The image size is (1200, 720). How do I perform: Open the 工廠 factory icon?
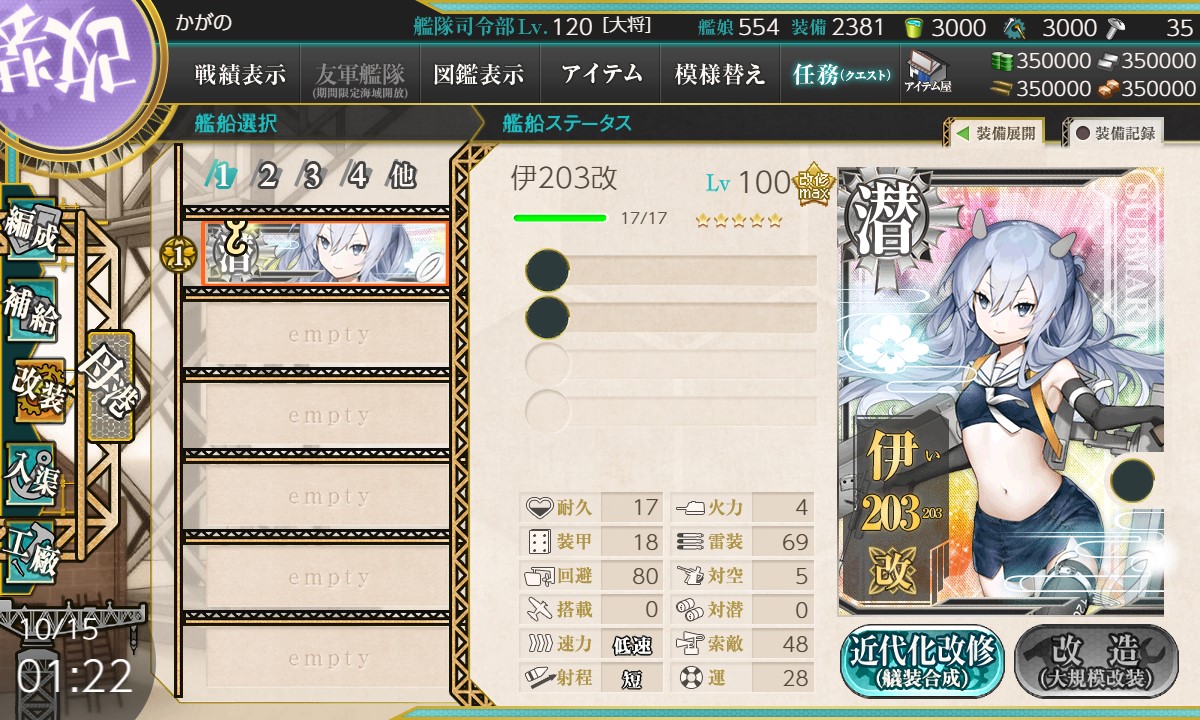pyautogui.click(x=32, y=552)
